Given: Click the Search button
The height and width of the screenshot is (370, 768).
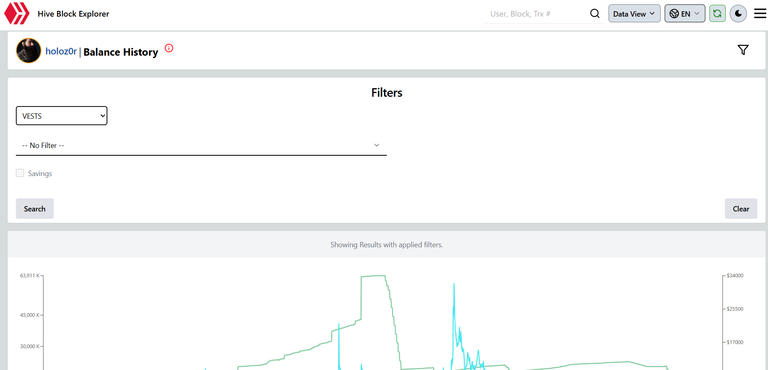Looking at the screenshot, I should click(x=35, y=209).
